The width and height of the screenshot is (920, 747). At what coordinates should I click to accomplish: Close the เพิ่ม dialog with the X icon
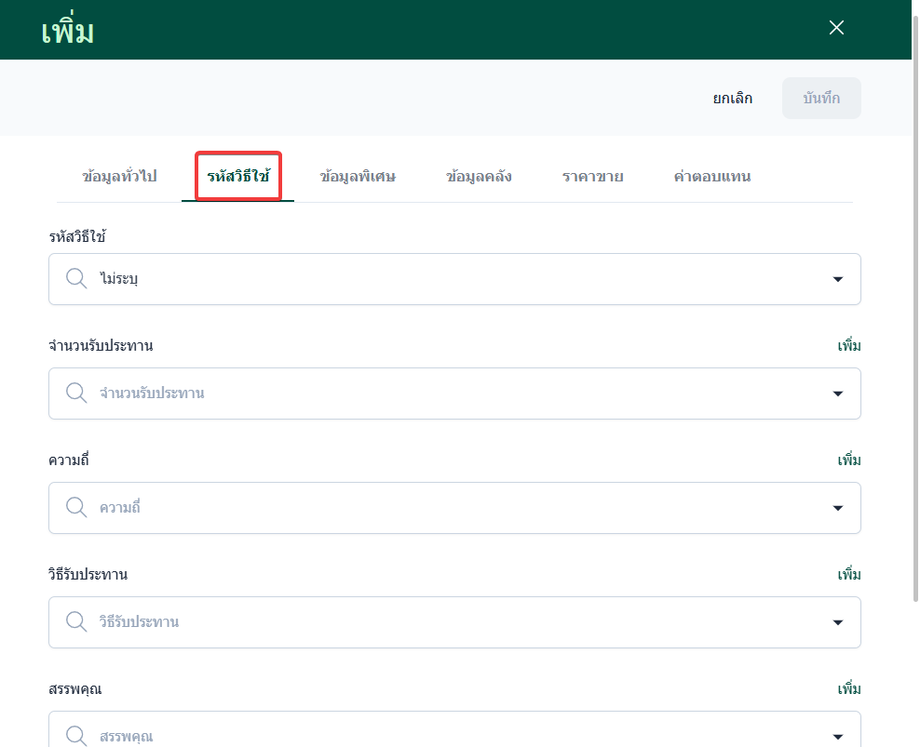pos(836,28)
